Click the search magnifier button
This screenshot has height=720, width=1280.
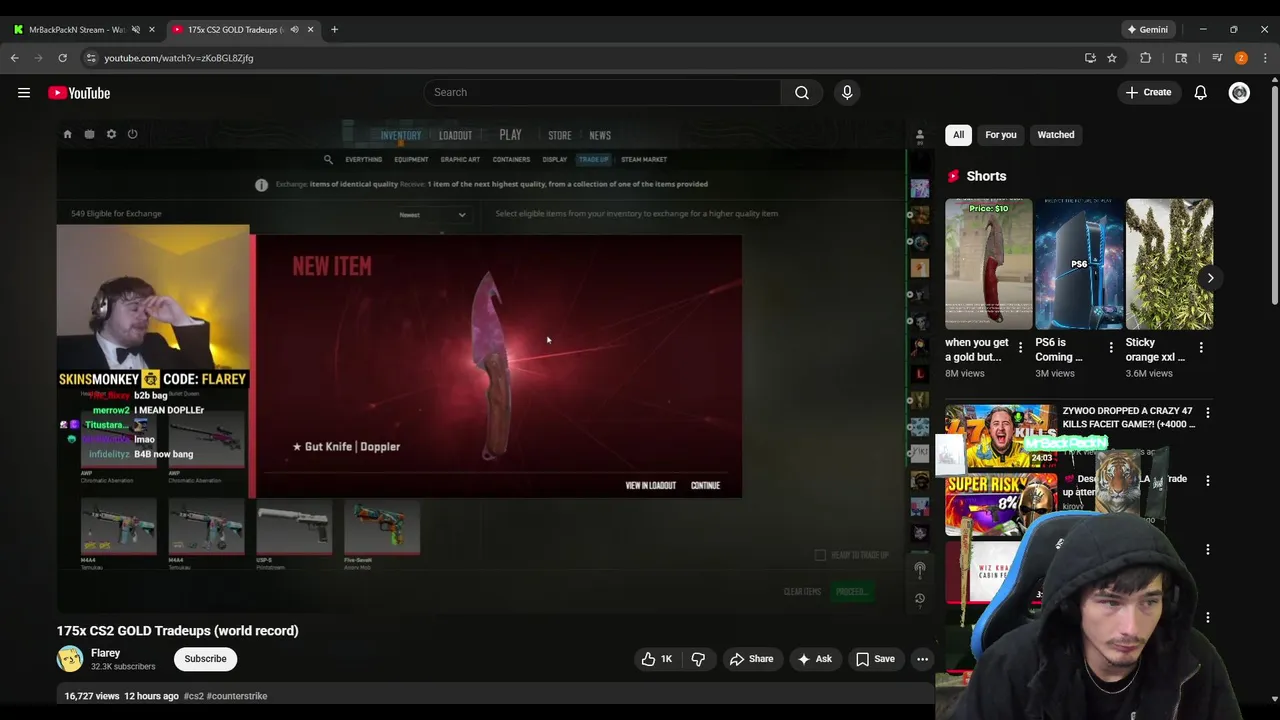coord(802,92)
